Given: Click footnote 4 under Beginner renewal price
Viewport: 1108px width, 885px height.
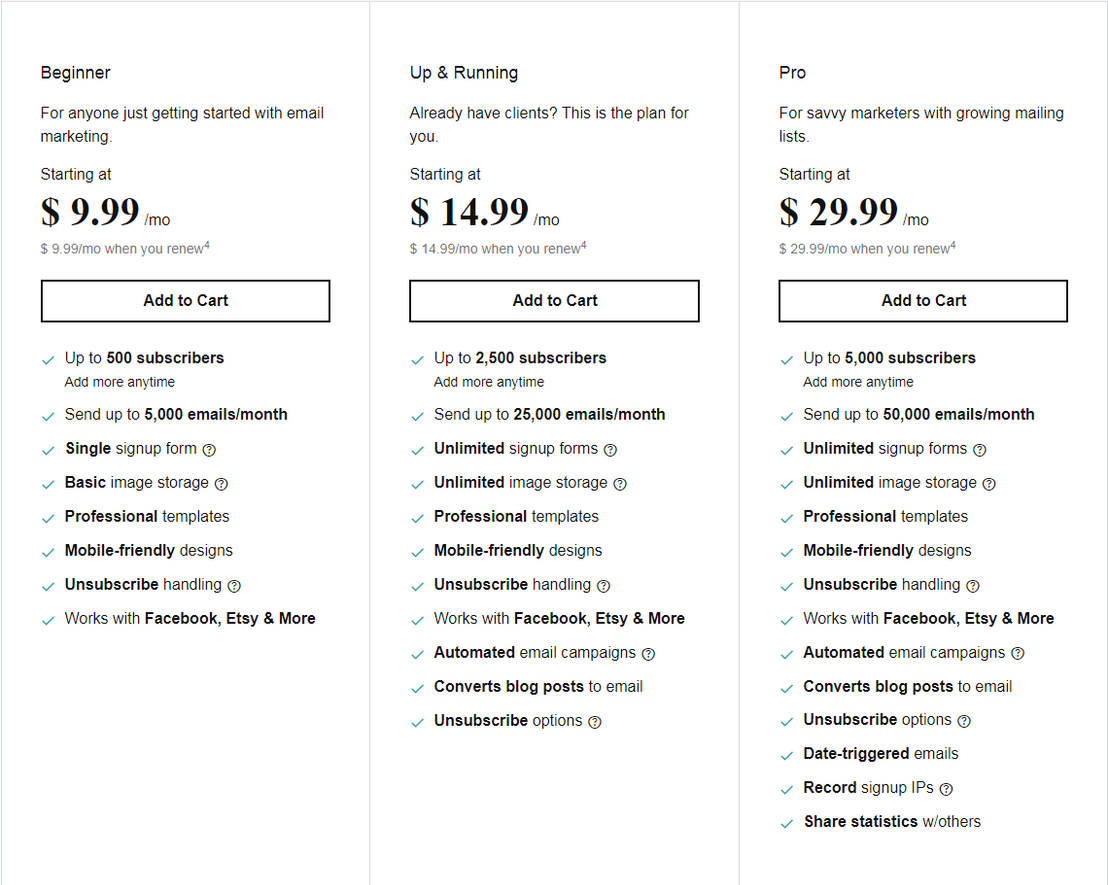Looking at the screenshot, I should coord(207,245).
